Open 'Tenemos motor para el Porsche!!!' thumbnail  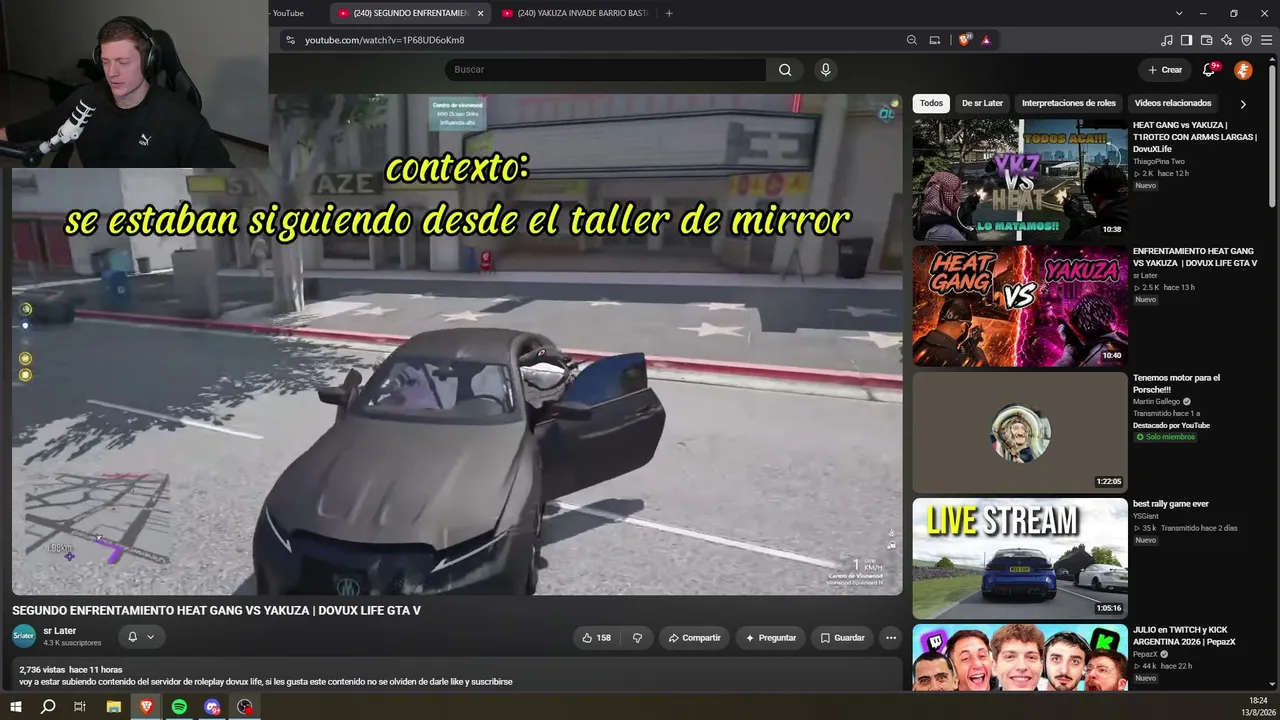[x=1020, y=432]
